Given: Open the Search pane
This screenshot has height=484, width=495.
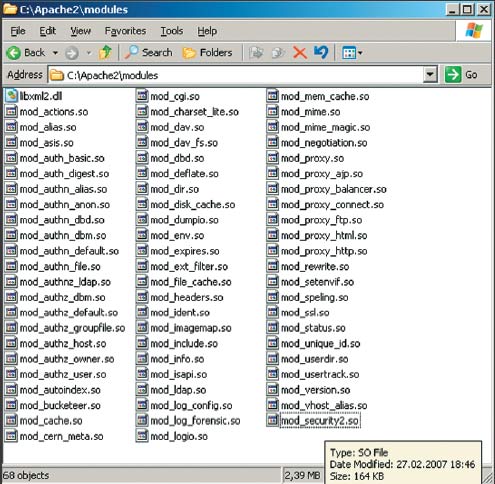Looking at the screenshot, I should point(149,52).
